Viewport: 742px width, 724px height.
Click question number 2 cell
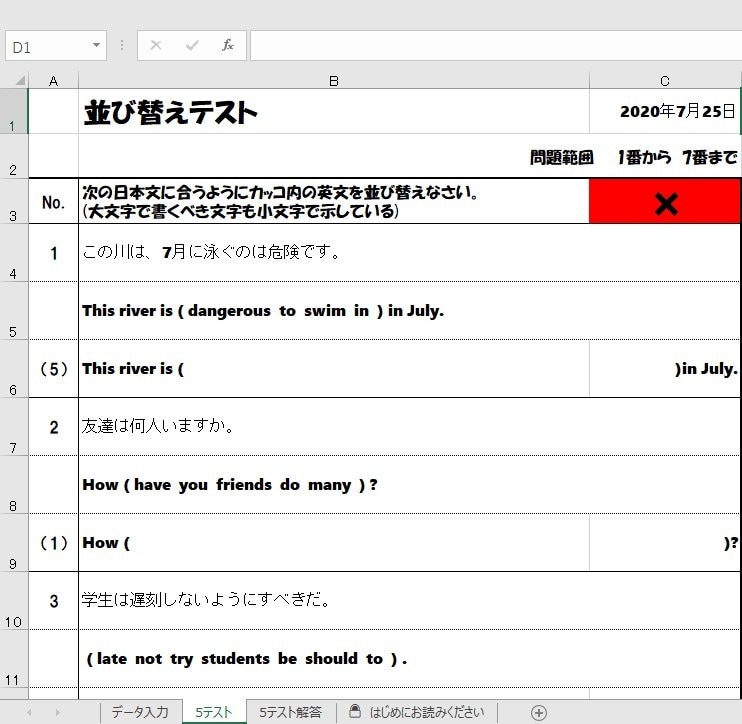[x=53, y=427]
